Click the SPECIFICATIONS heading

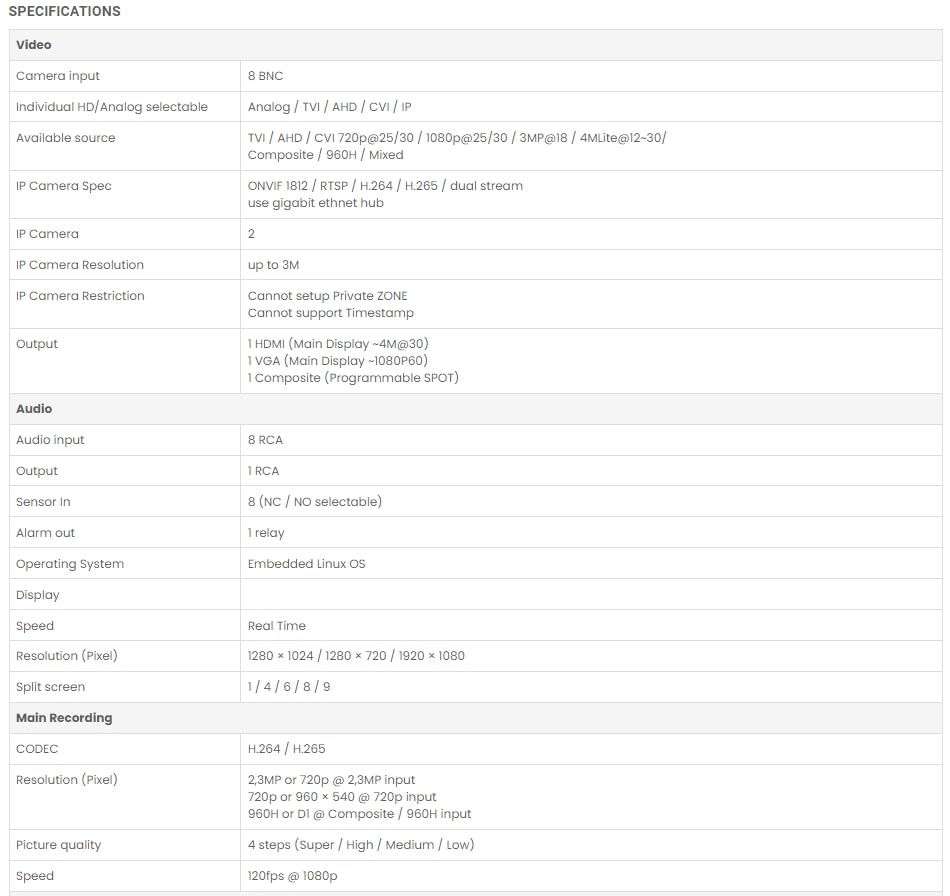tap(64, 11)
